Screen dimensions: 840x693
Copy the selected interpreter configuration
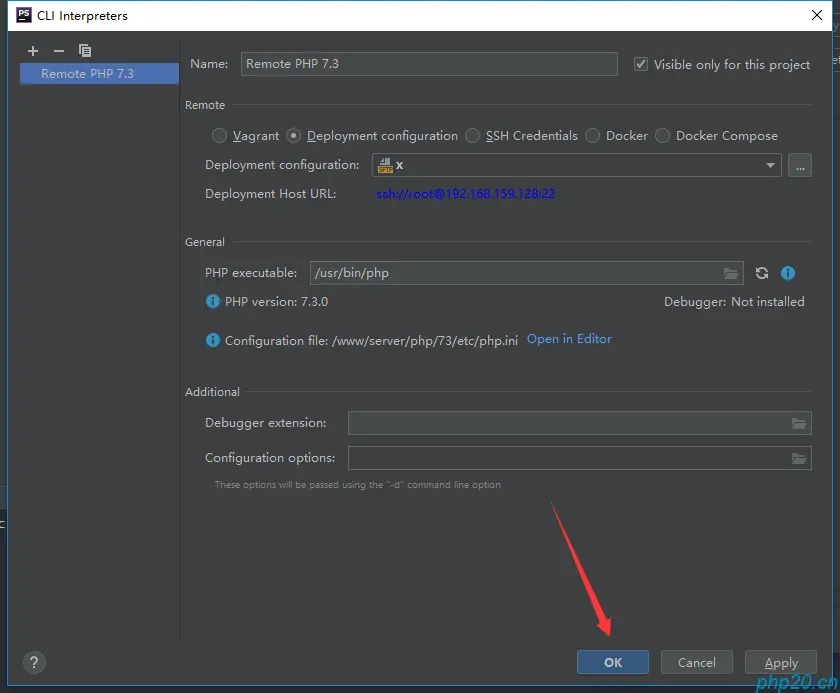click(85, 51)
